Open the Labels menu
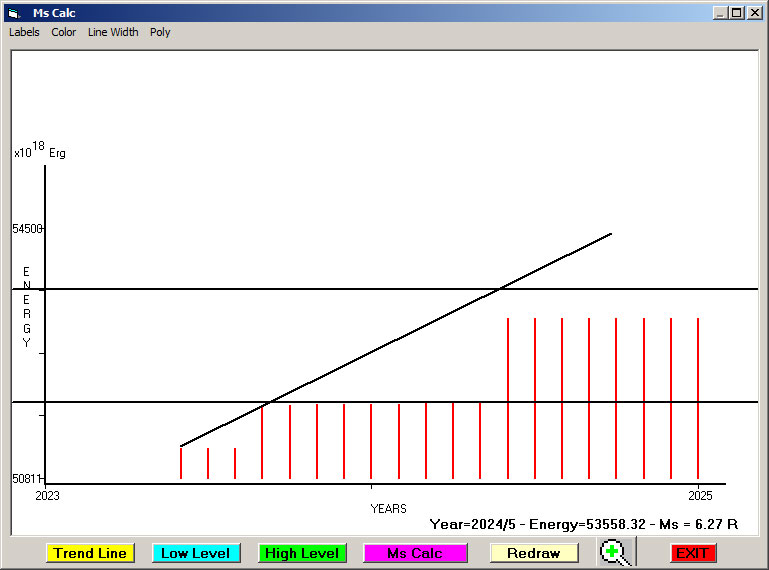The image size is (769, 570). pos(24,32)
